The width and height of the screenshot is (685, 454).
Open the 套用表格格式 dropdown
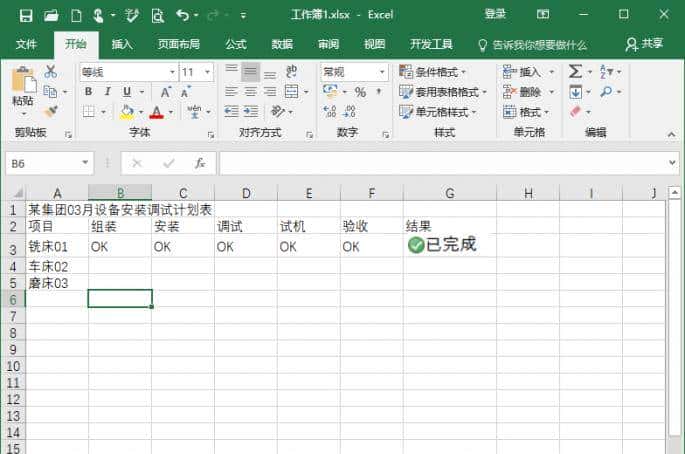coord(443,92)
